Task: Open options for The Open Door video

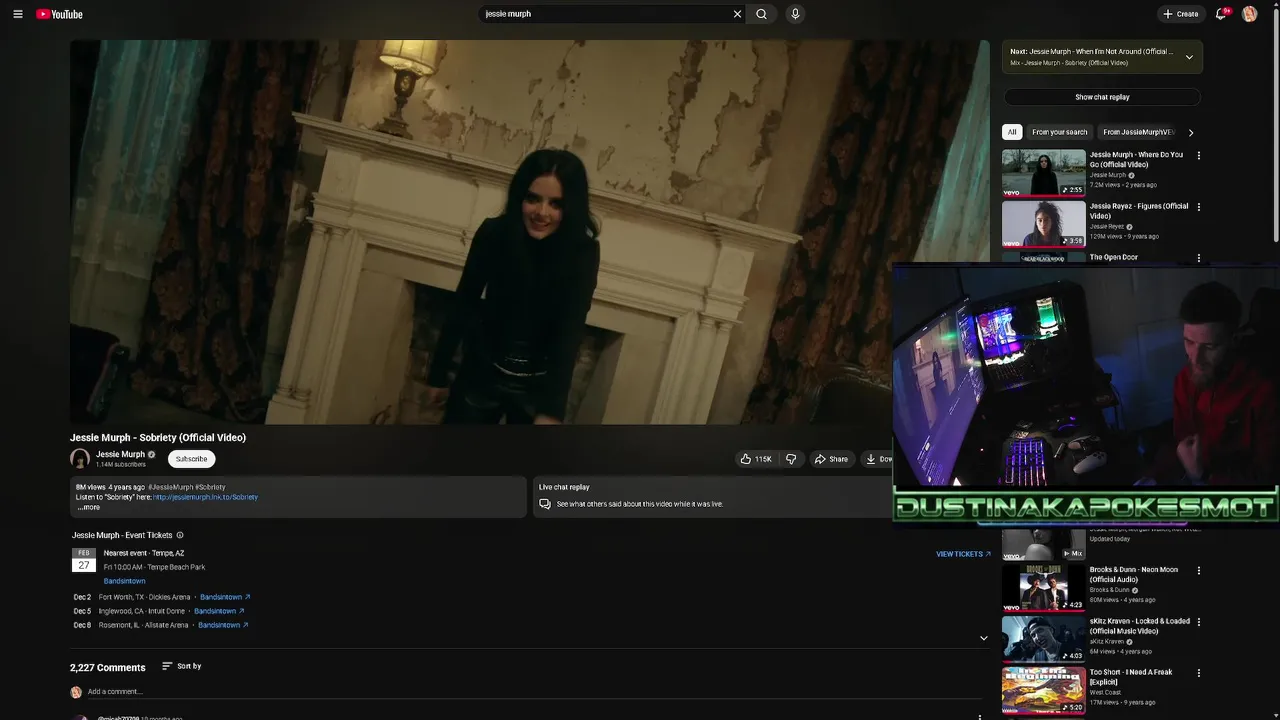Action: (1199, 258)
